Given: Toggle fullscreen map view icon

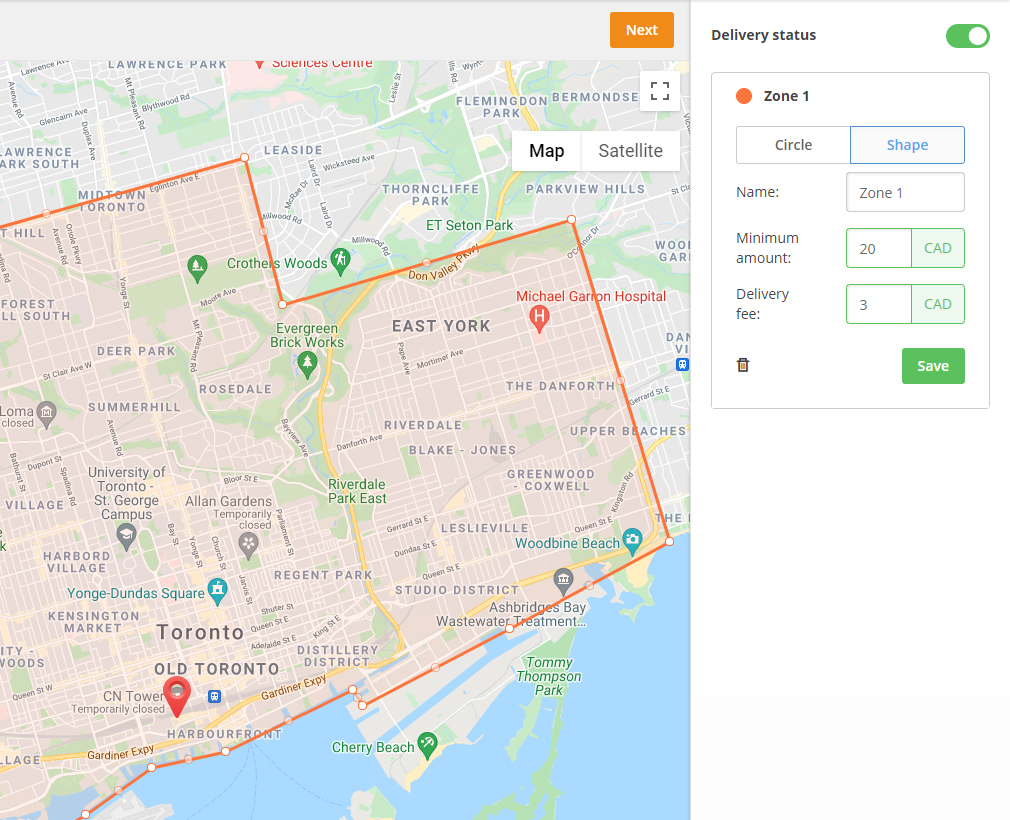Looking at the screenshot, I should click(660, 91).
